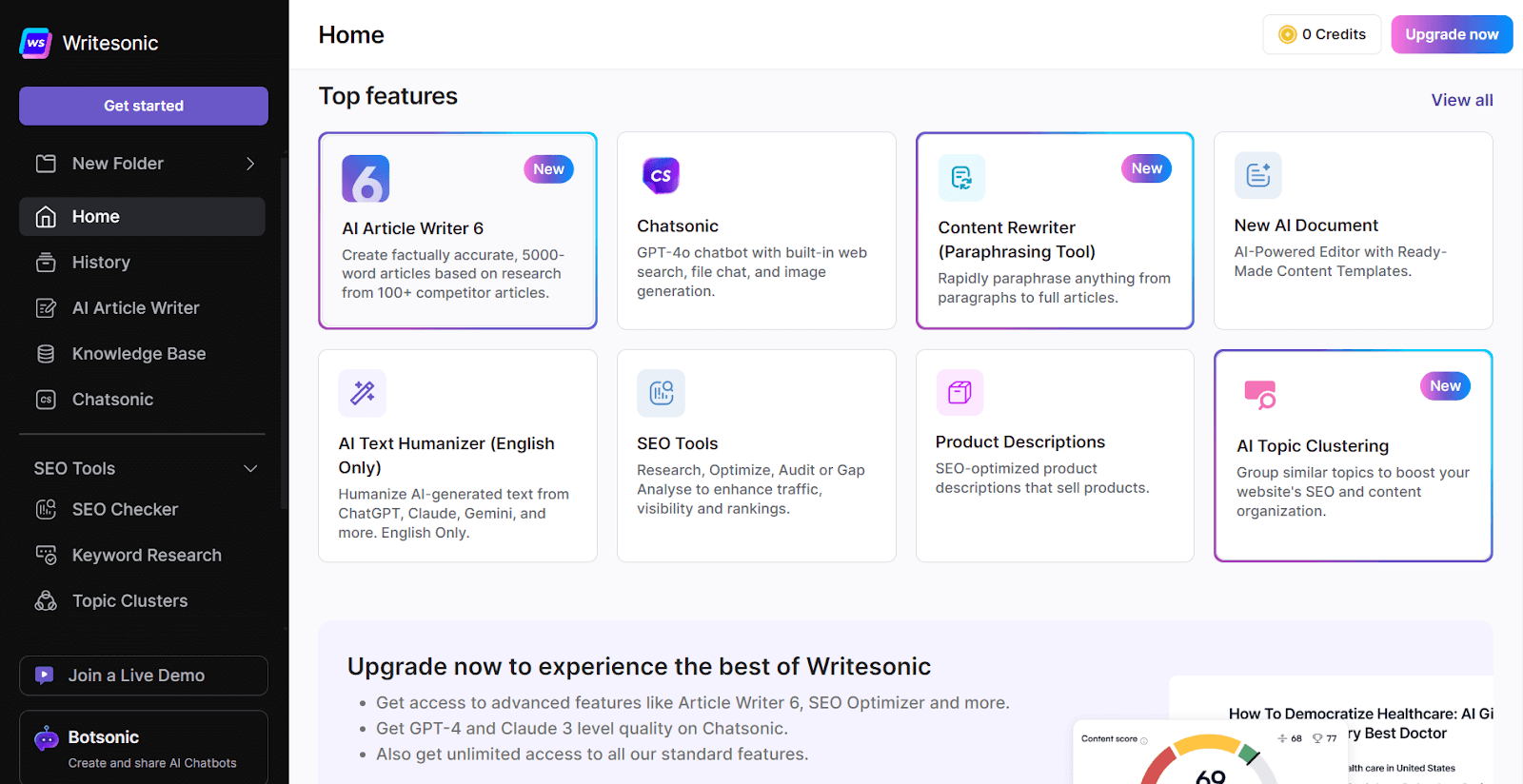Click the Keyword Research icon
The image size is (1523, 784).
[46, 555]
